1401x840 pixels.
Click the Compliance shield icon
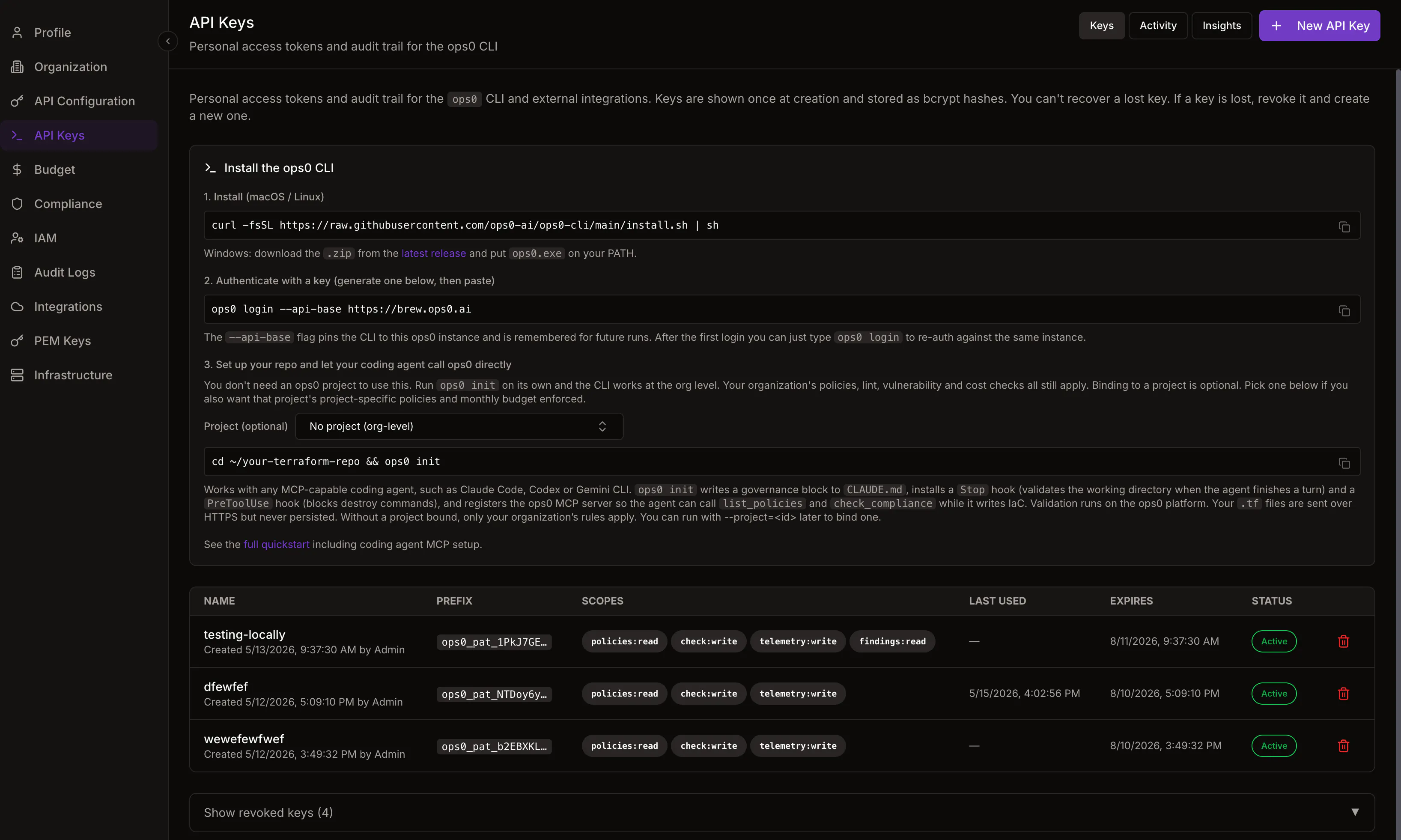17,204
